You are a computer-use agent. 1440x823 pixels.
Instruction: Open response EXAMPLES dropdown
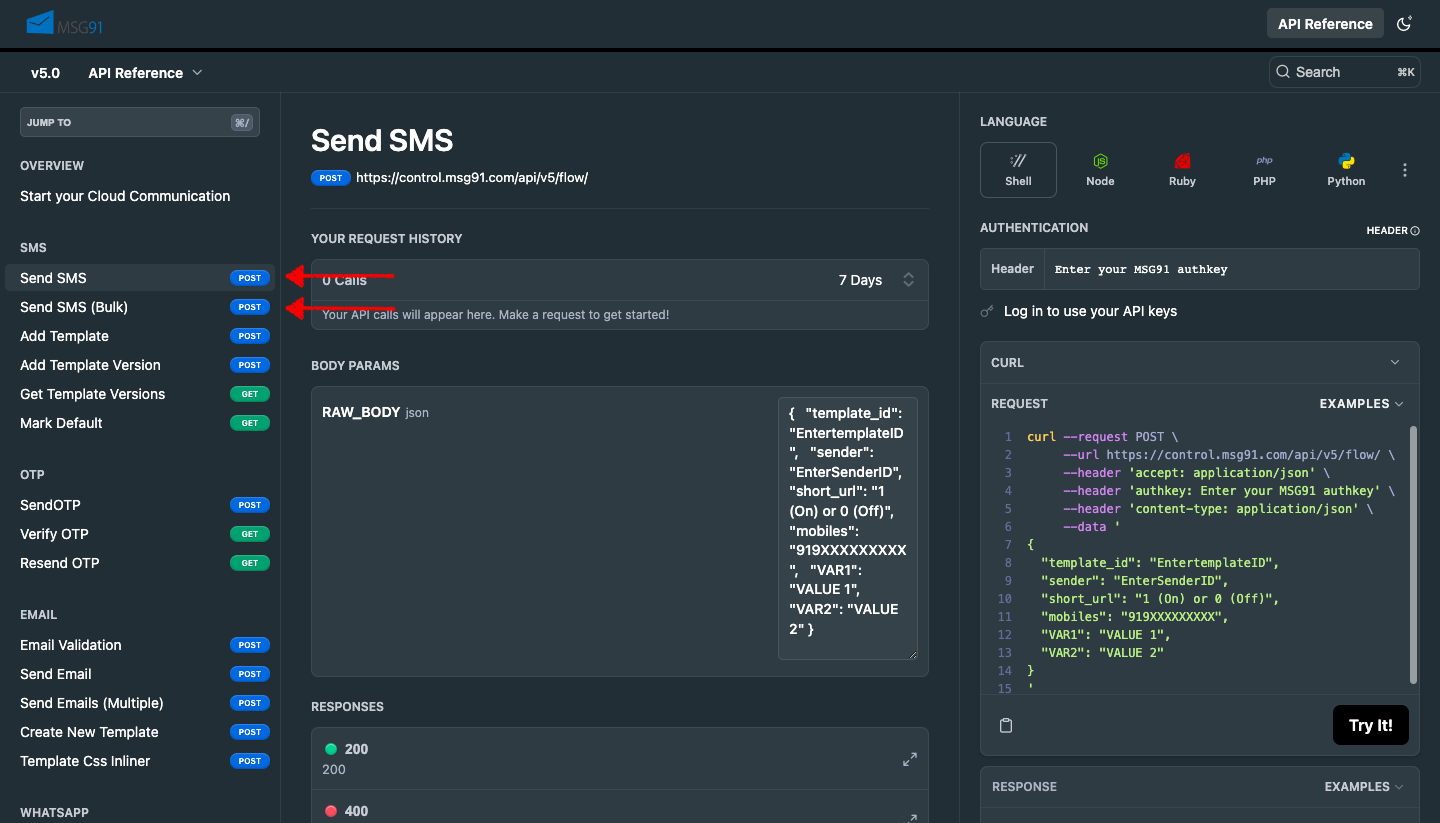(x=1364, y=787)
